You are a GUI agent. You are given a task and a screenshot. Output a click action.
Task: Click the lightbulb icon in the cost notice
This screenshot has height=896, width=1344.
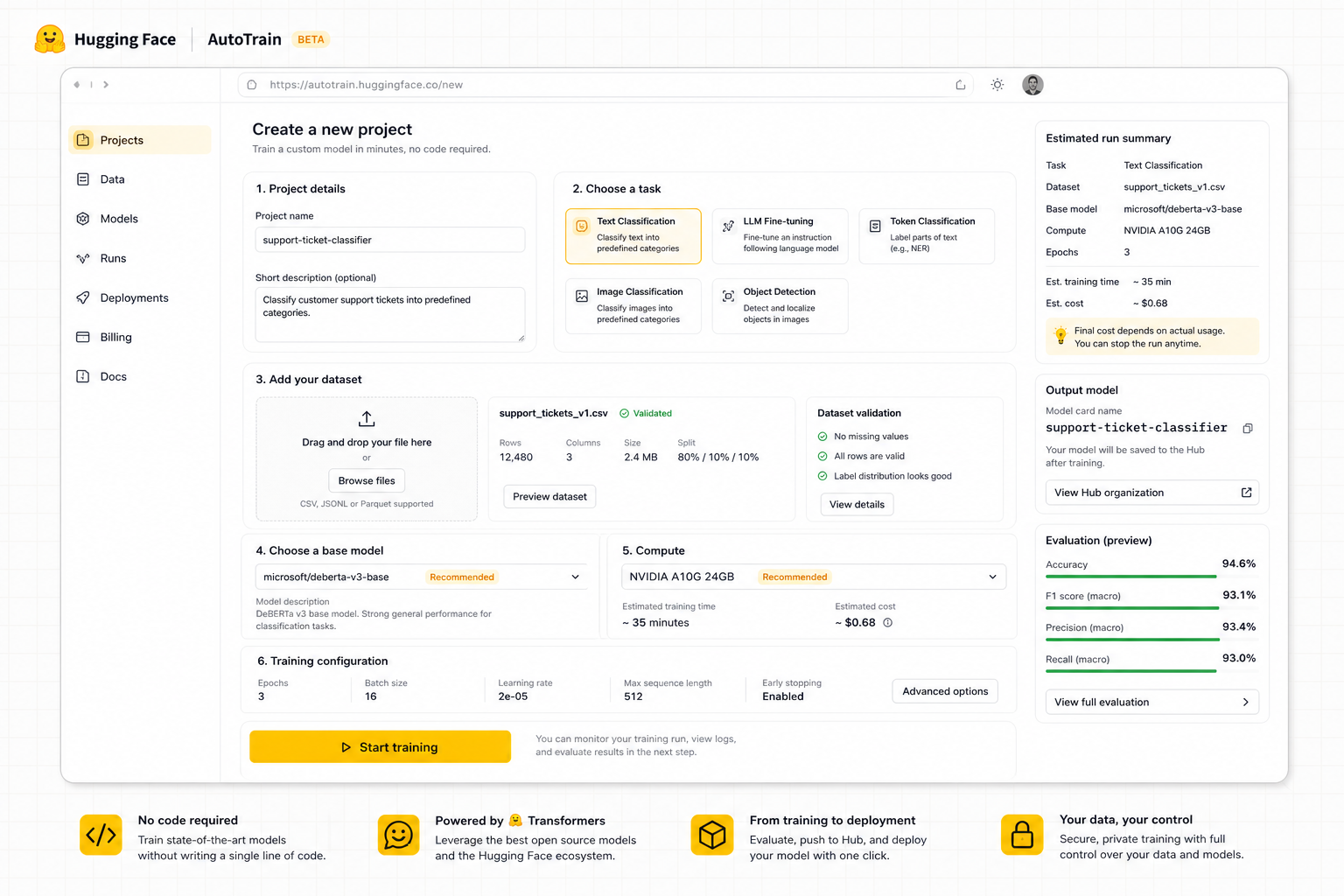point(1060,336)
